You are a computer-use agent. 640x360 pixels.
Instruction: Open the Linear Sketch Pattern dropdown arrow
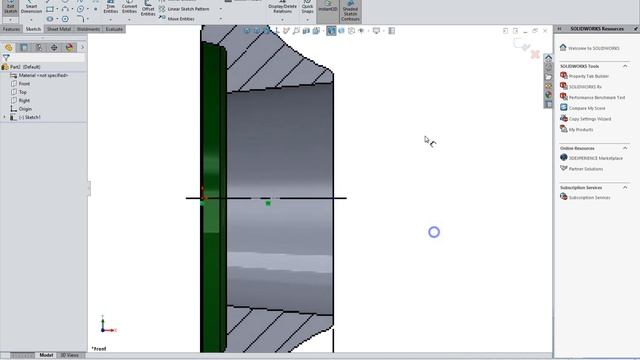(221, 9)
